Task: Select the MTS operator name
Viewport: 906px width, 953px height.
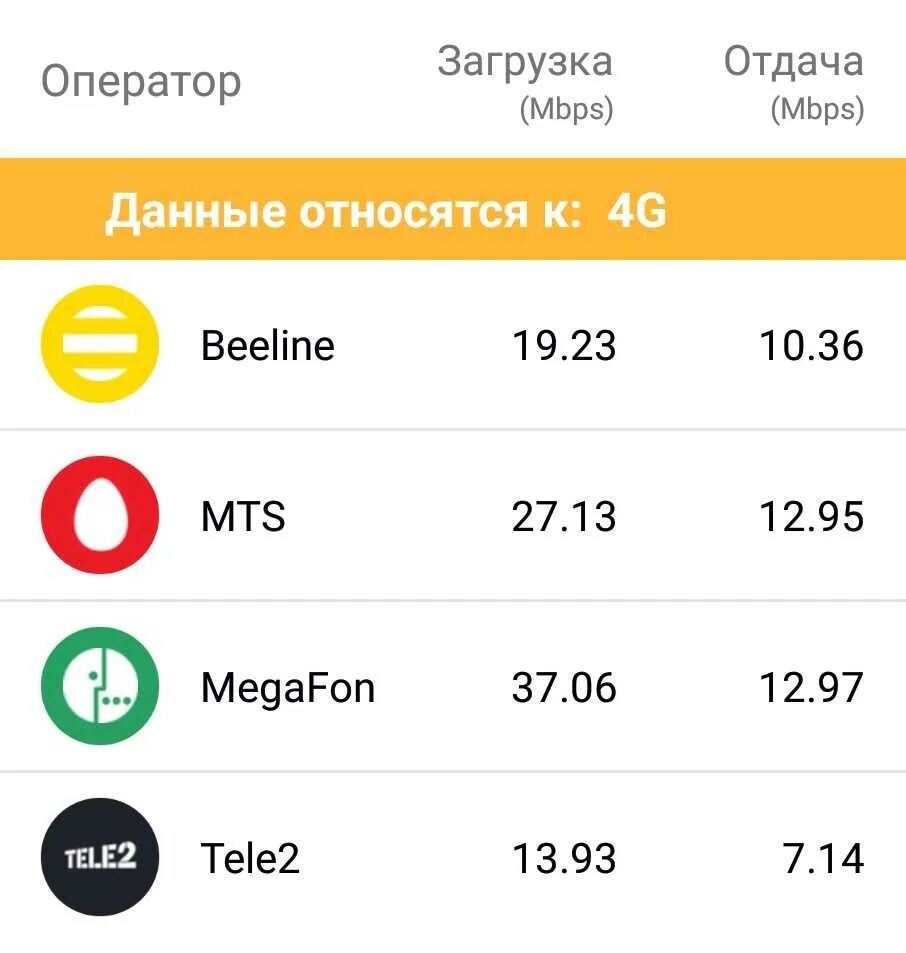Action: 243,517
